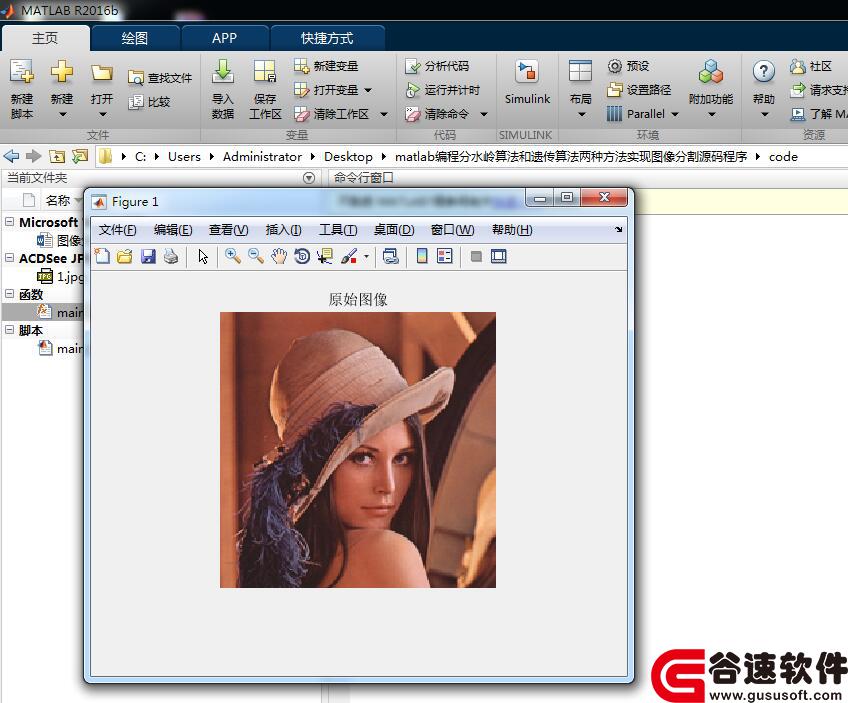Click 查找文件 to find files
This screenshot has width=848, height=703.
point(160,78)
